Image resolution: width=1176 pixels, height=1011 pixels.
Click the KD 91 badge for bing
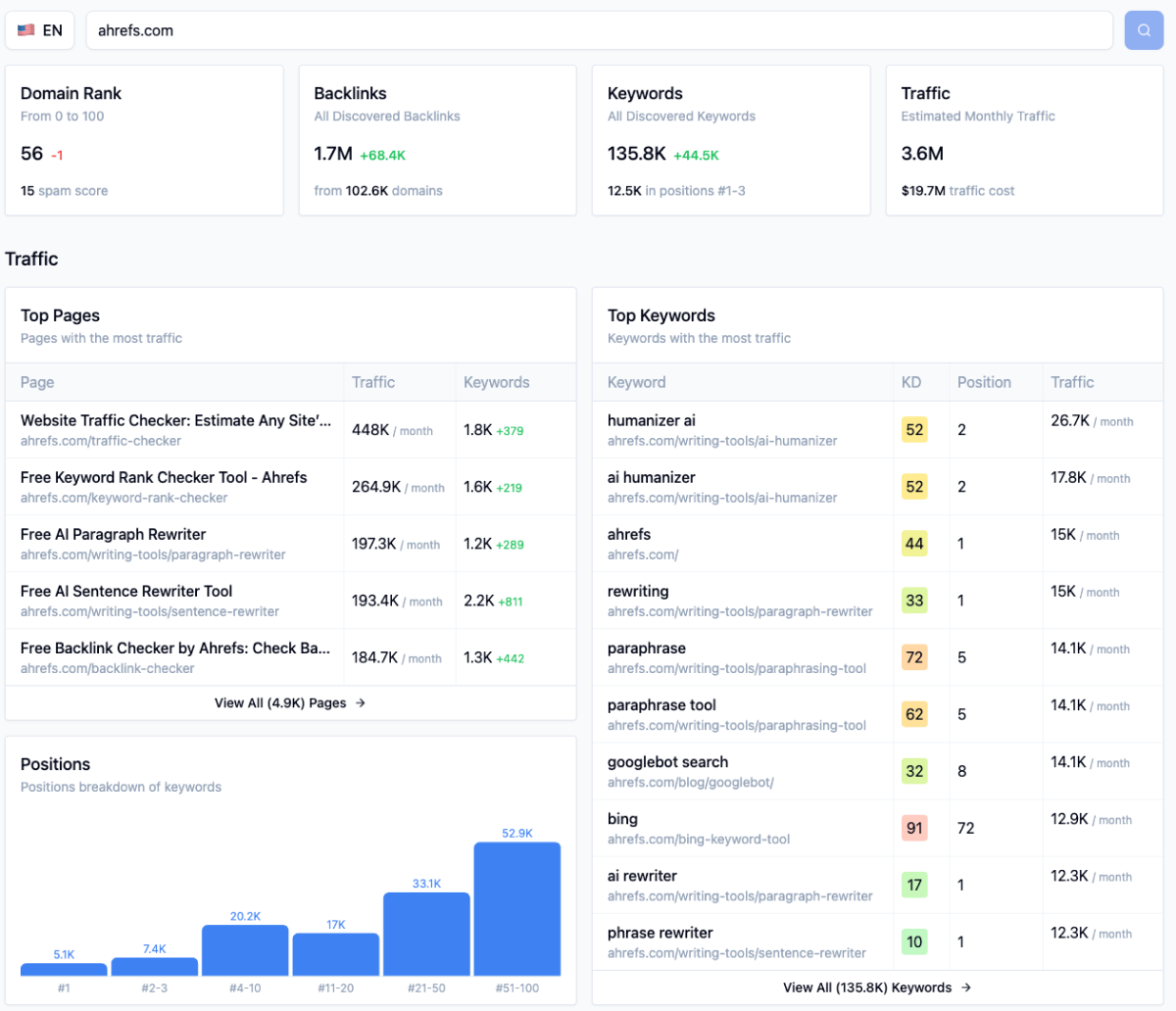913,828
